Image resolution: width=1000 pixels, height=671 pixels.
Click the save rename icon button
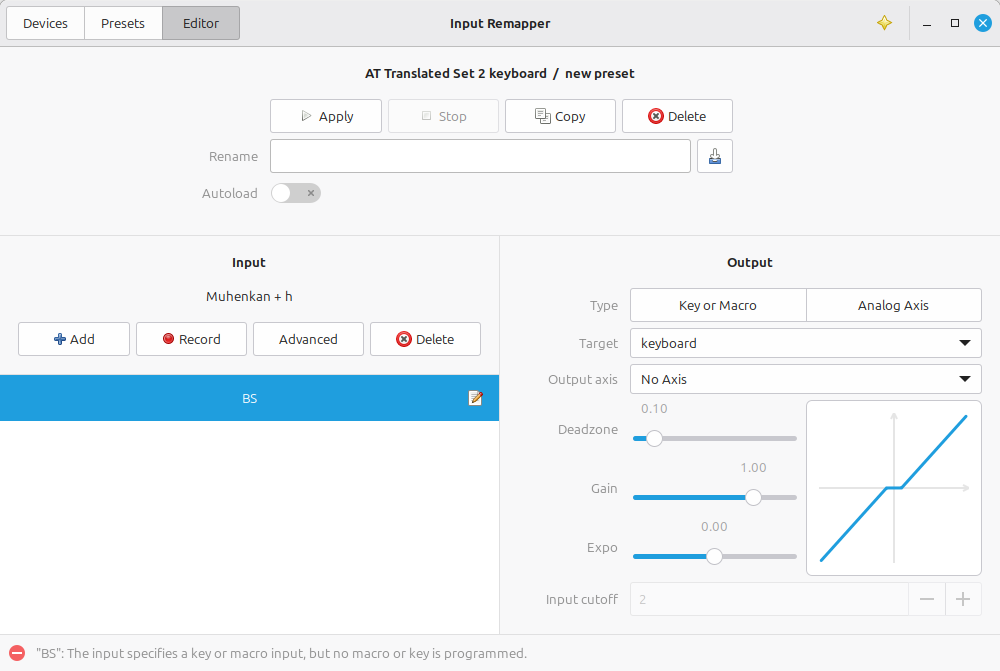click(714, 156)
